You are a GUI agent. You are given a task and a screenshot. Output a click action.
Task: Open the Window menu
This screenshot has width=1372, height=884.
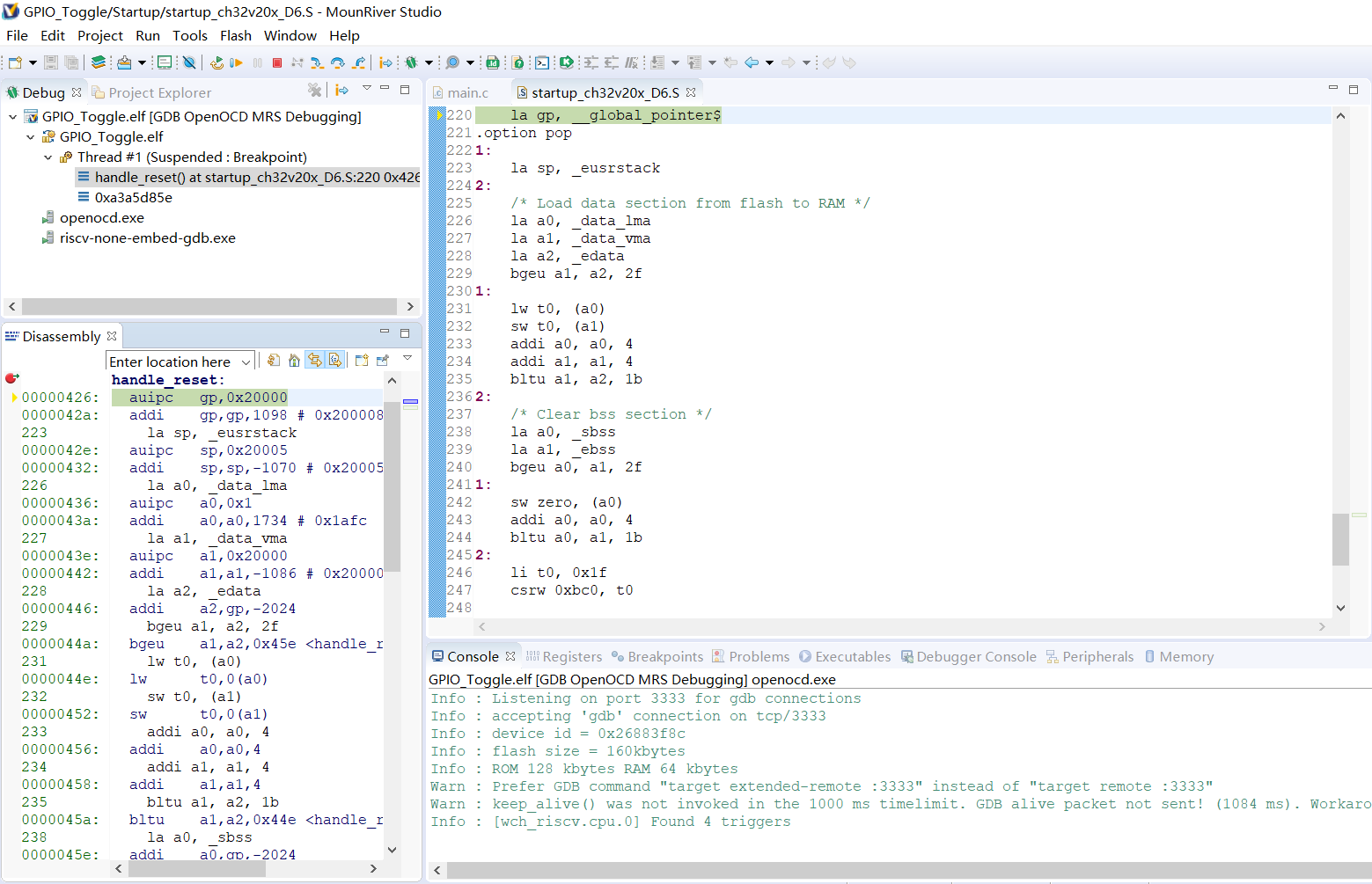point(290,35)
